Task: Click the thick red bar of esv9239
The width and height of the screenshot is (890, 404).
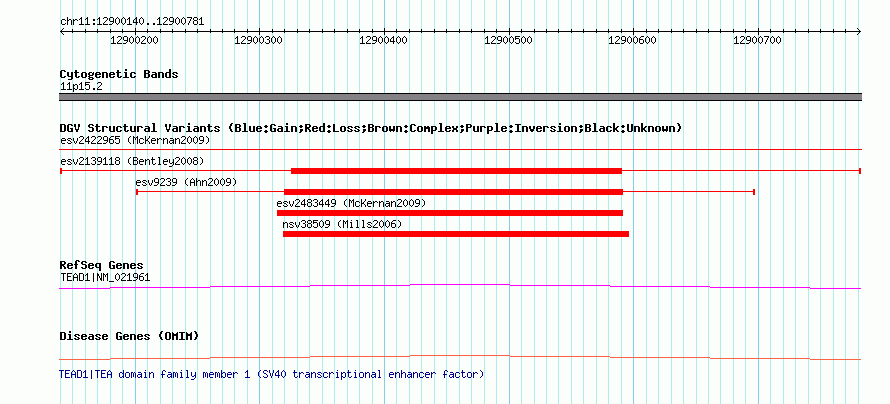Action: point(454,192)
